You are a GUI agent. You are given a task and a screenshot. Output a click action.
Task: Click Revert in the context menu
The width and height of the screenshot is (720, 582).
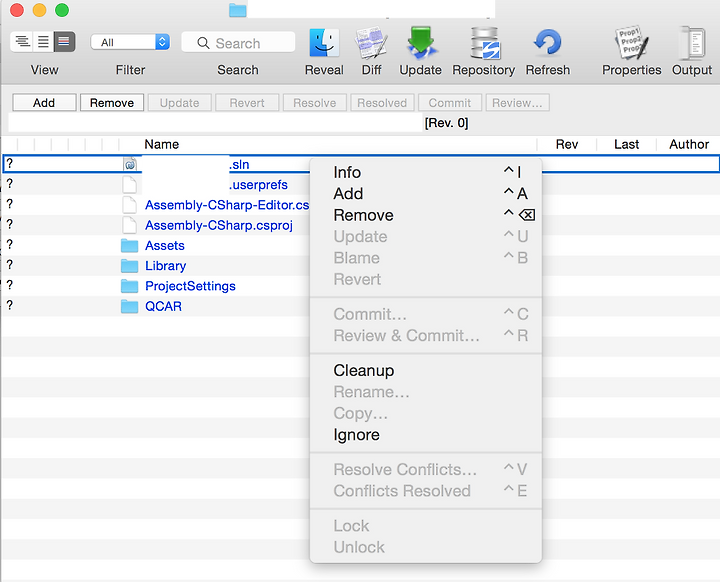point(426,279)
